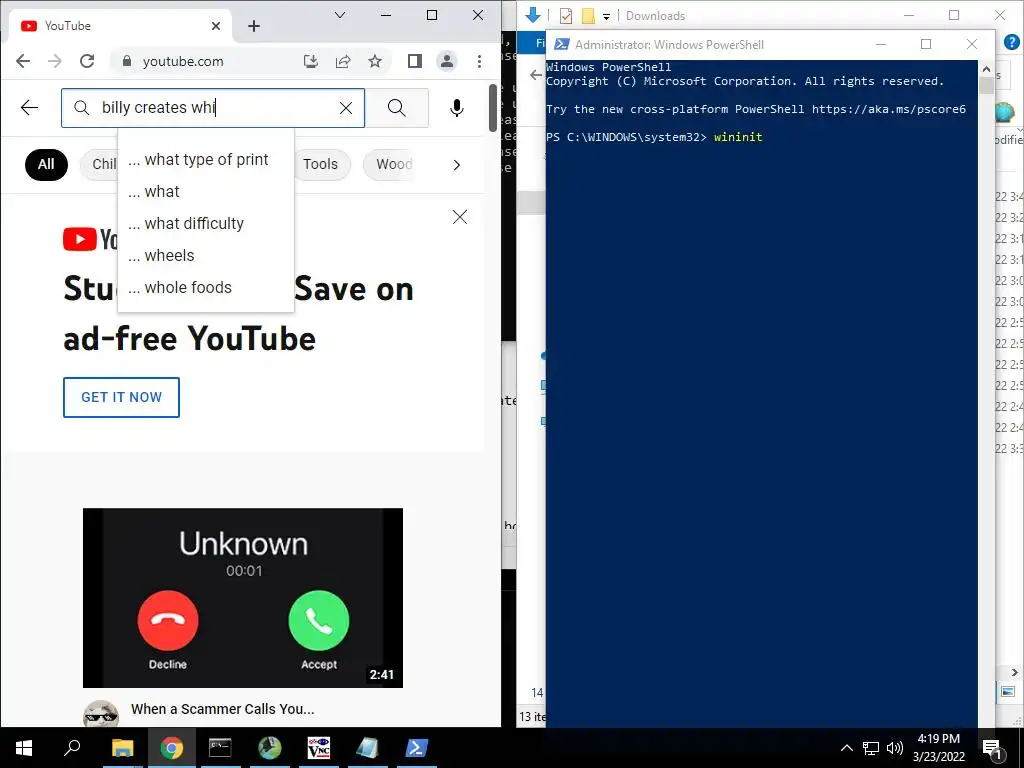Switch to PowerShell on the taskbar

click(x=417, y=748)
